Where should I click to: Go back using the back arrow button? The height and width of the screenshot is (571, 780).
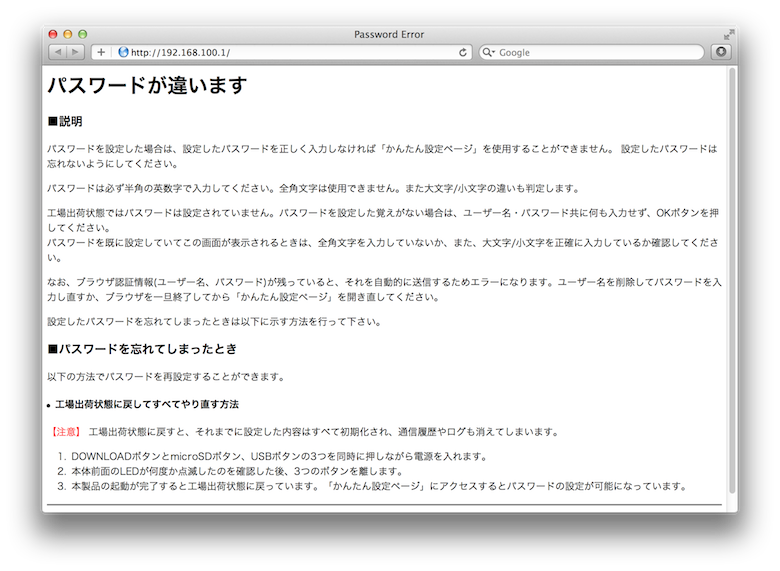pyautogui.click(x=58, y=52)
